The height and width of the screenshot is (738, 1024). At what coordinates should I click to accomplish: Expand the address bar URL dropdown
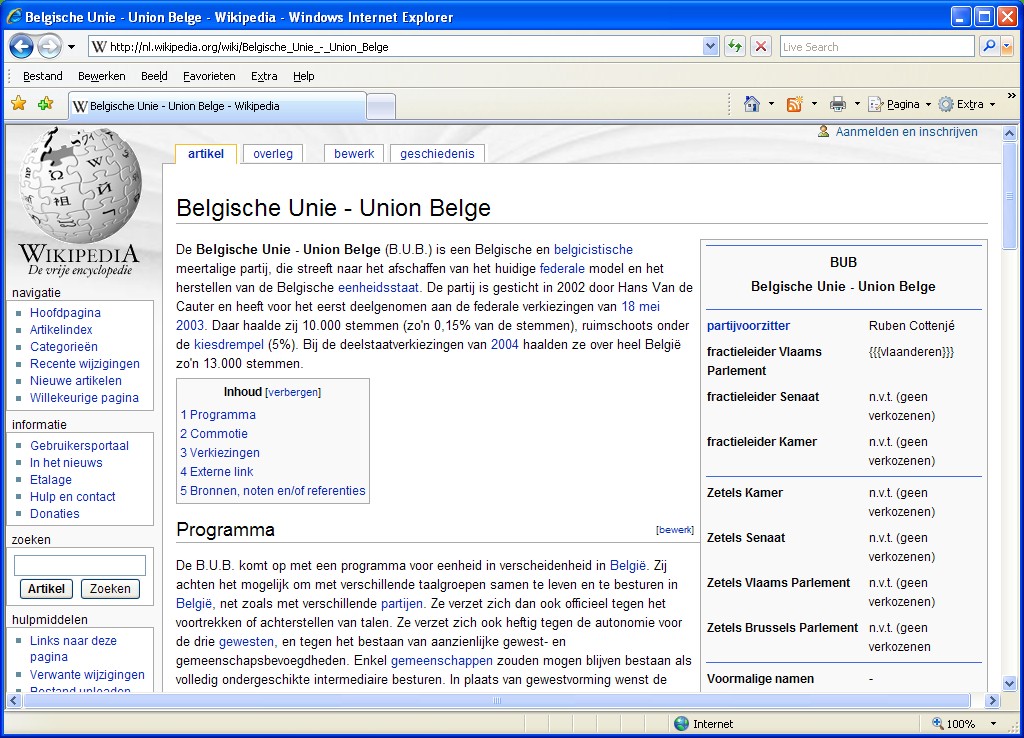click(x=710, y=46)
